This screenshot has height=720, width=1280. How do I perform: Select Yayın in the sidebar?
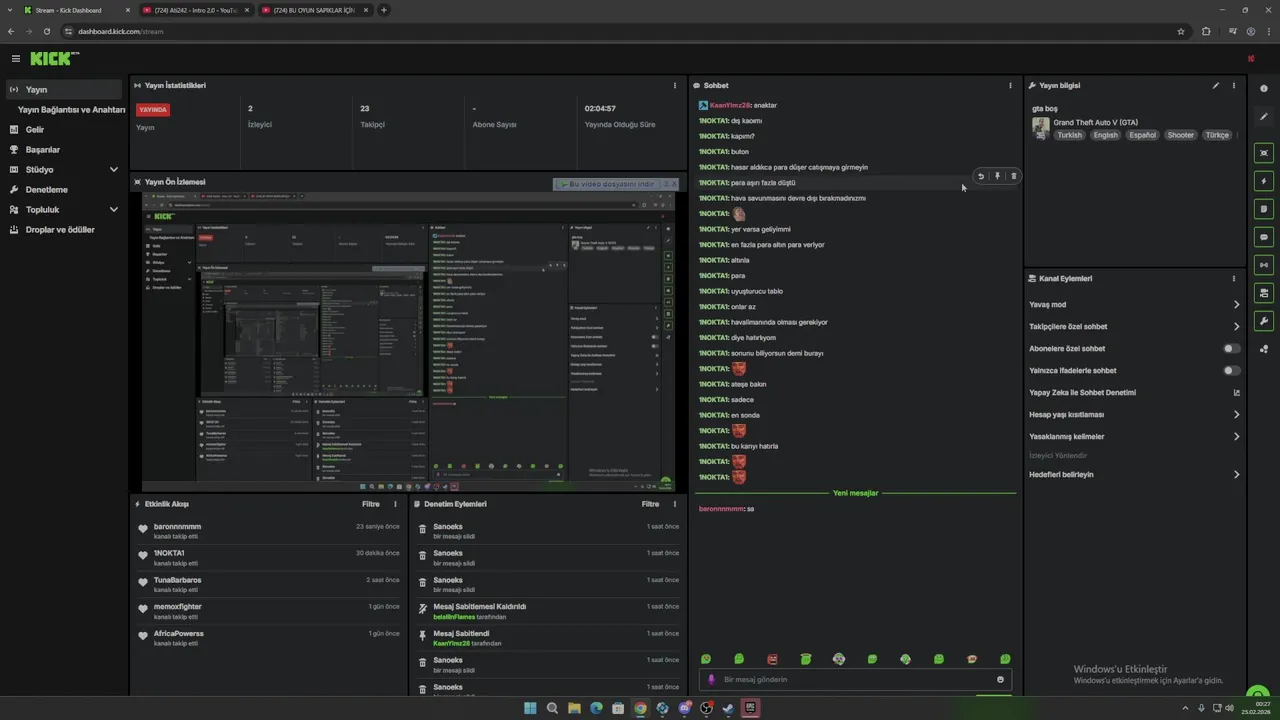coord(64,90)
